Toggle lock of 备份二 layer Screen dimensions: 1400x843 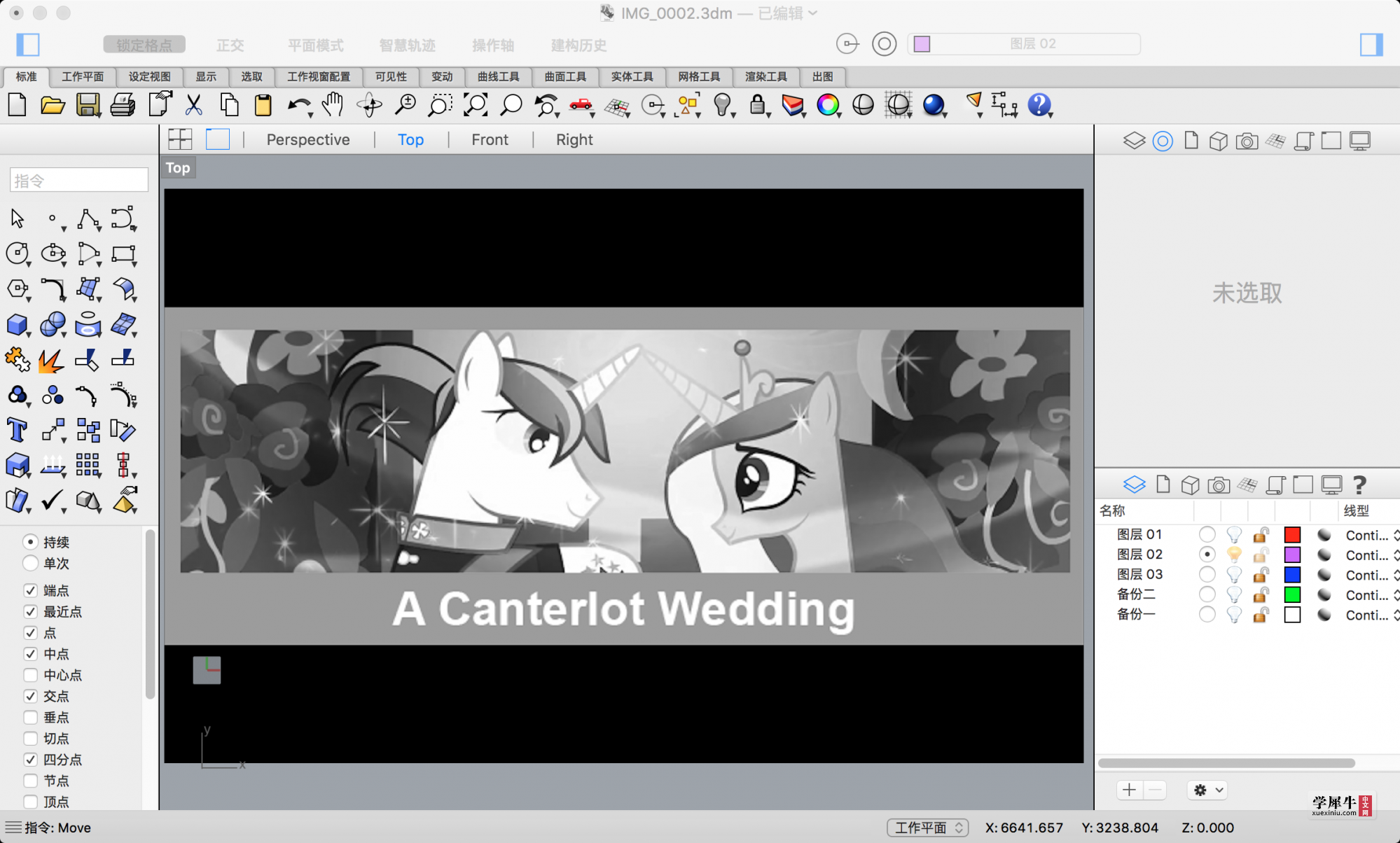tap(1261, 595)
